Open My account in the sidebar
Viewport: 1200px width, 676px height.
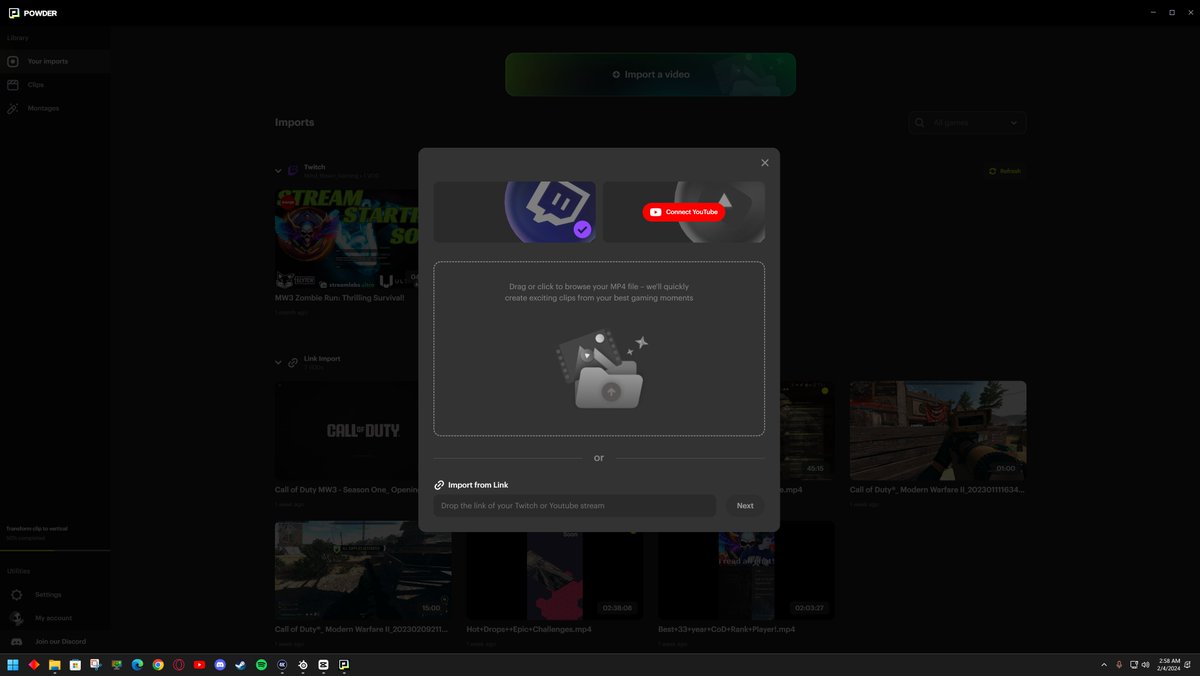pos(53,618)
